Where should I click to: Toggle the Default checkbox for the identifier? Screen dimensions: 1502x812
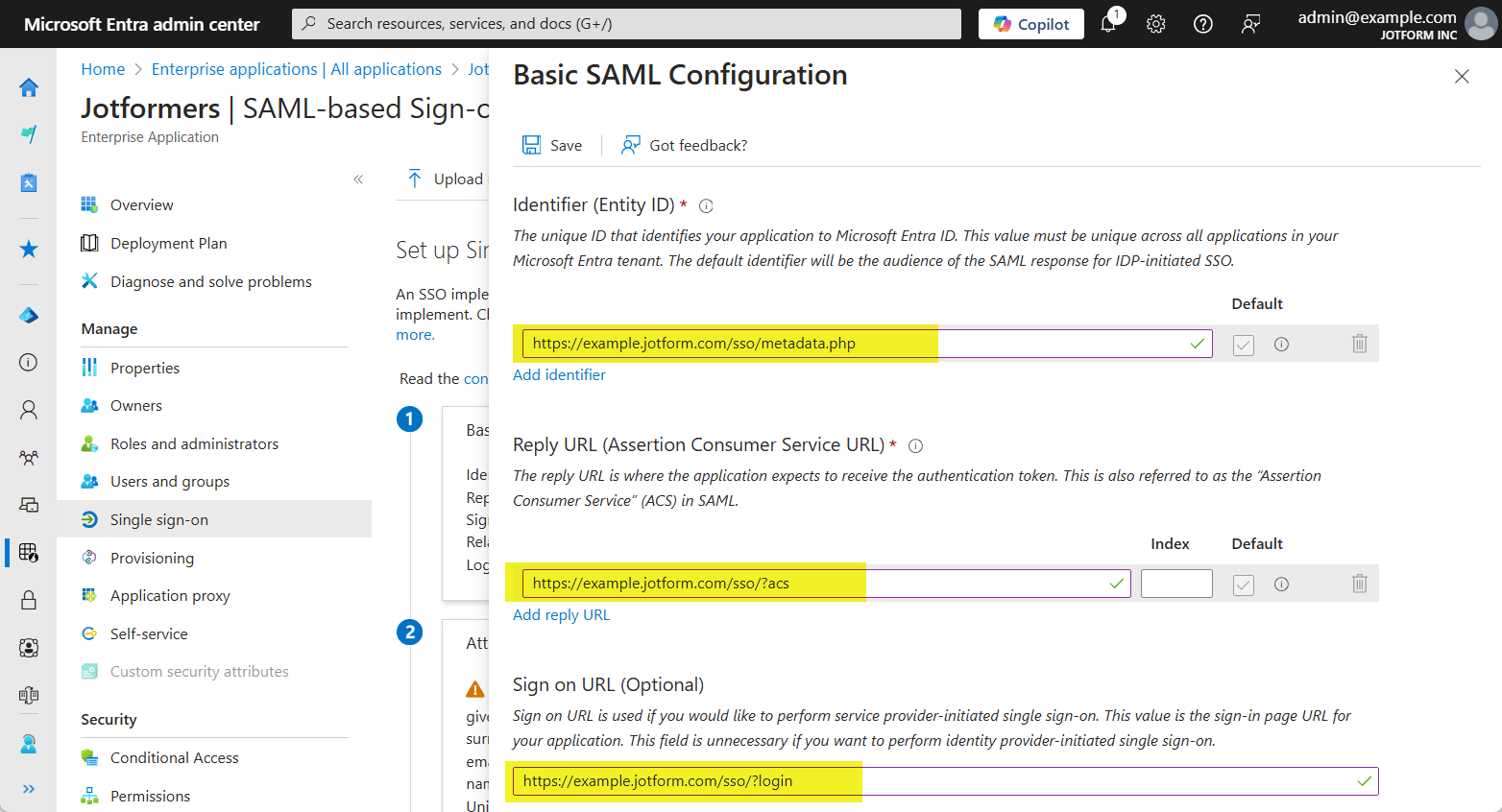[1244, 345]
